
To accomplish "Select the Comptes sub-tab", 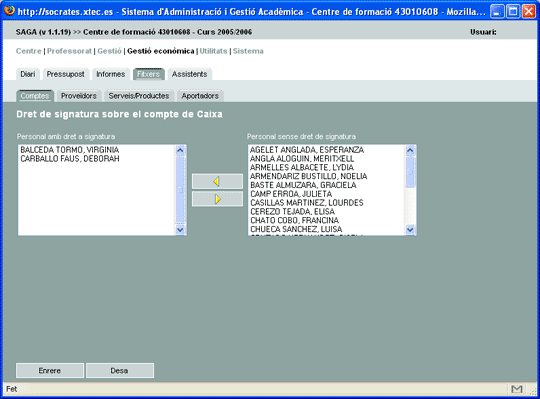I will click(34, 96).
